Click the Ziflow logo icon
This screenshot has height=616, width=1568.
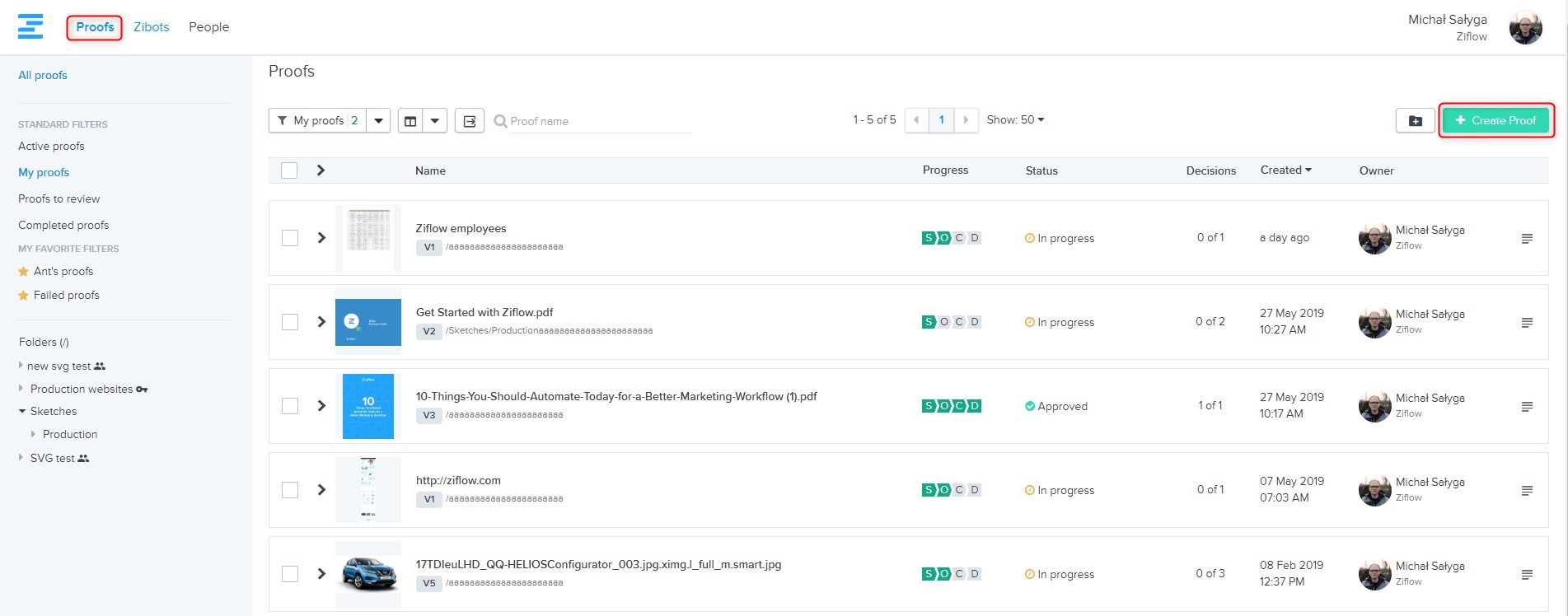click(x=30, y=26)
